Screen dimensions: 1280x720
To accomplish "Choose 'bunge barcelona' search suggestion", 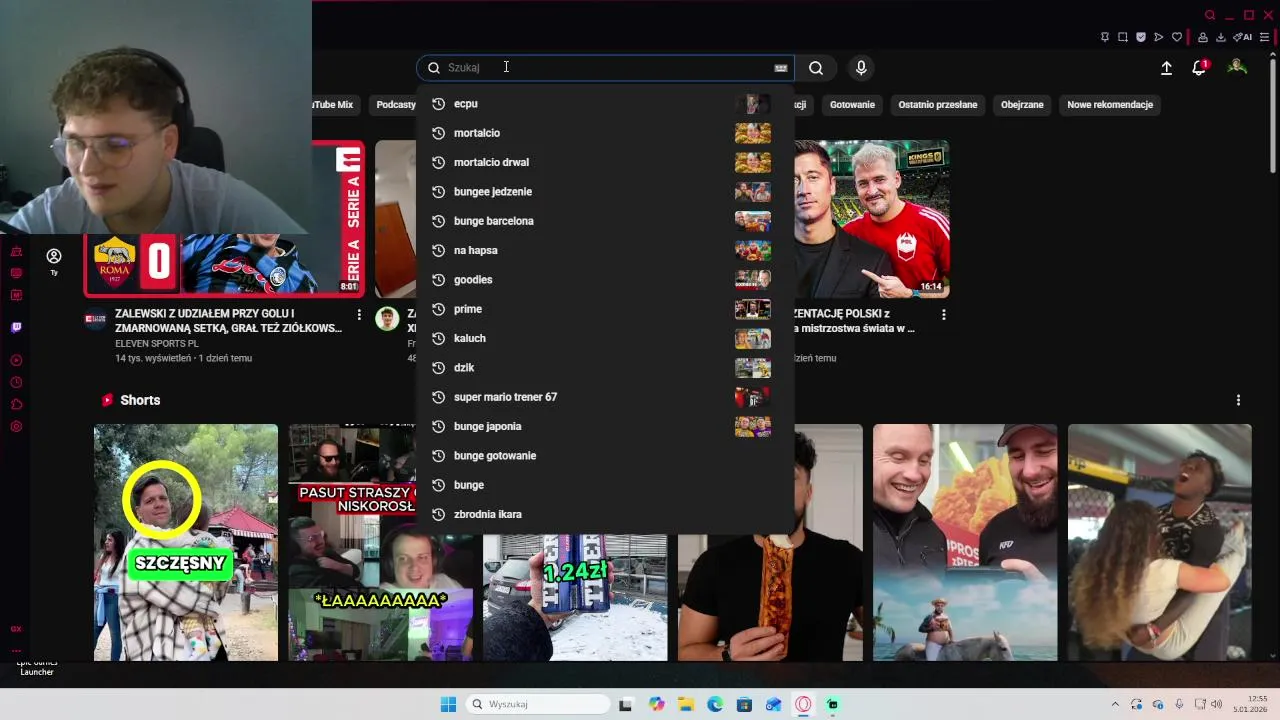I will pos(605,221).
